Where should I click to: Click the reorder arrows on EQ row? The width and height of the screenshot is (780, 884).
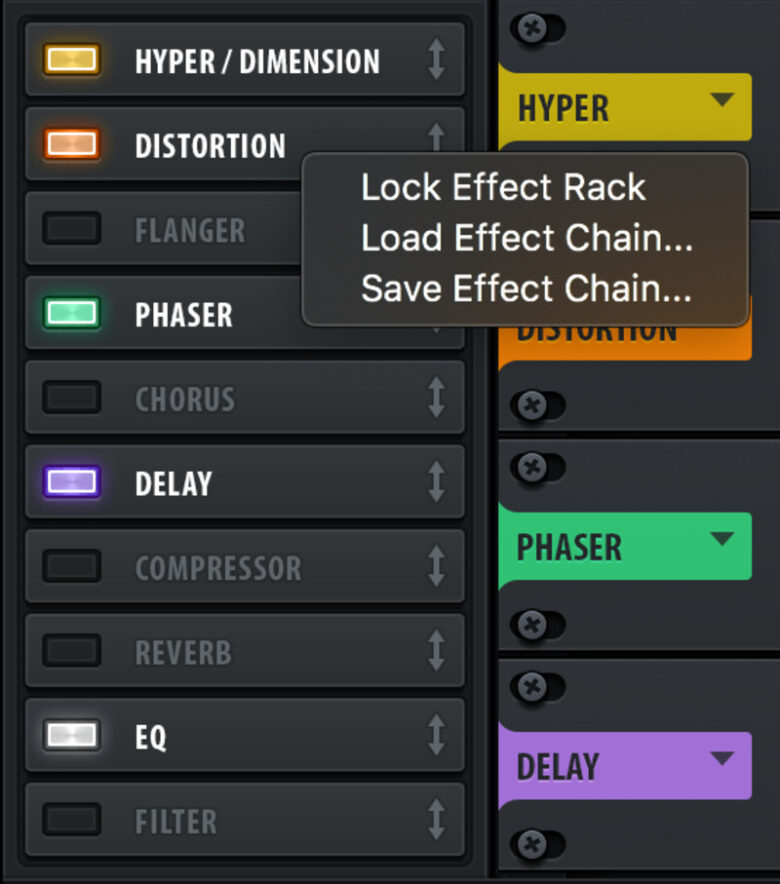click(435, 736)
